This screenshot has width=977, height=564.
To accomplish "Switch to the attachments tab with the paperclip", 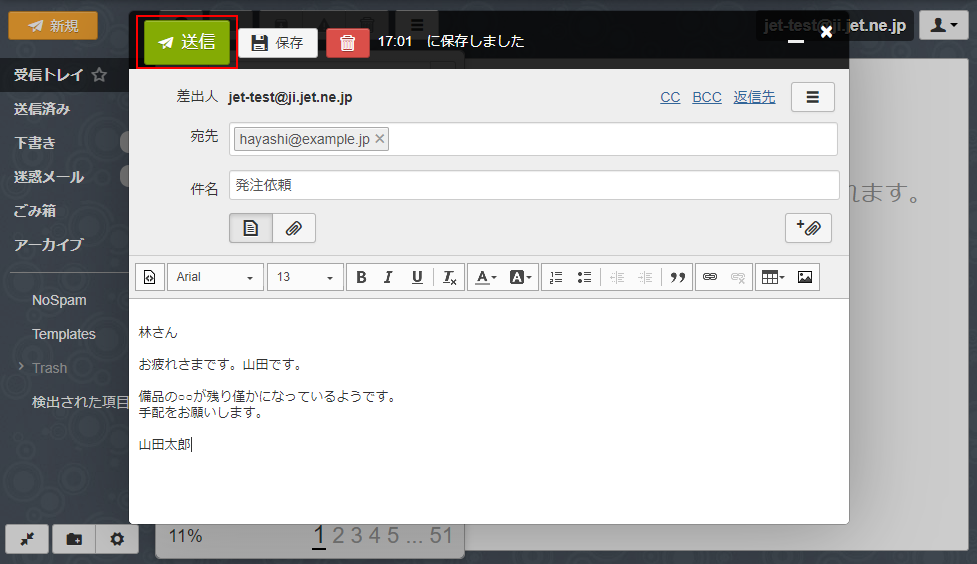I will [x=294, y=228].
